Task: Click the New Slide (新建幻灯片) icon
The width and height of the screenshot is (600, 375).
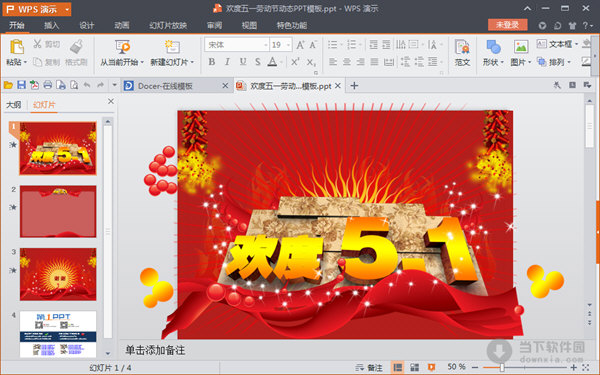Action: point(172,47)
